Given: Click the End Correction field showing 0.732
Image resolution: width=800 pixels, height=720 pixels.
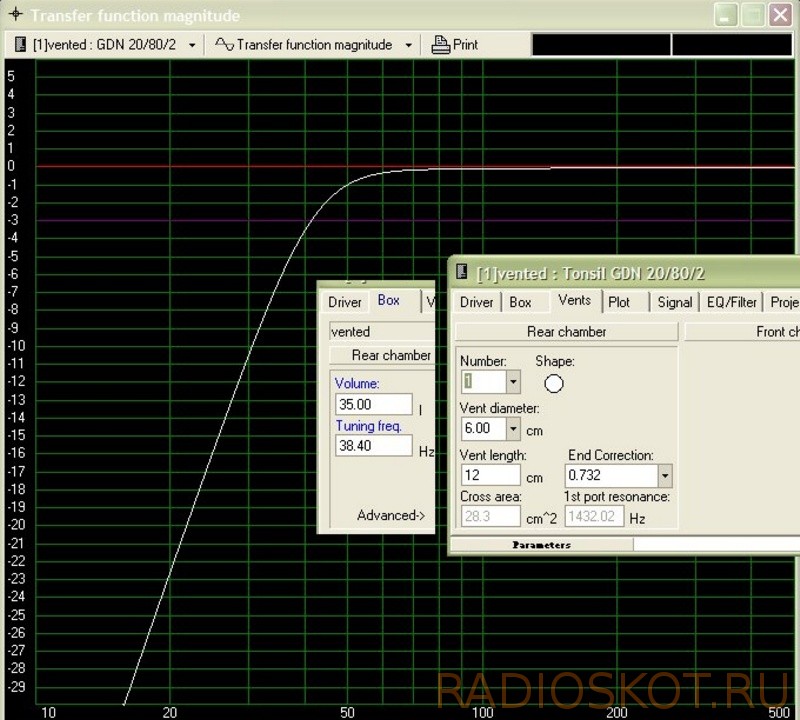Looking at the screenshot, I should (612, 476).
